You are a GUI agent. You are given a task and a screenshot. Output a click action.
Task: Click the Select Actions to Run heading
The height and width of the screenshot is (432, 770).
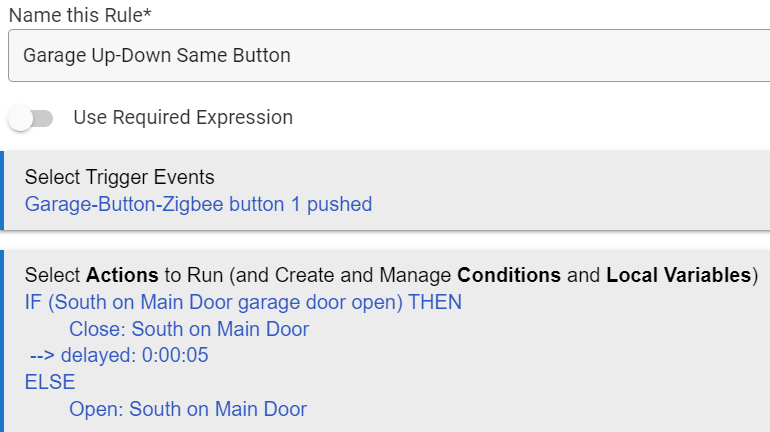tap(390, 275)
